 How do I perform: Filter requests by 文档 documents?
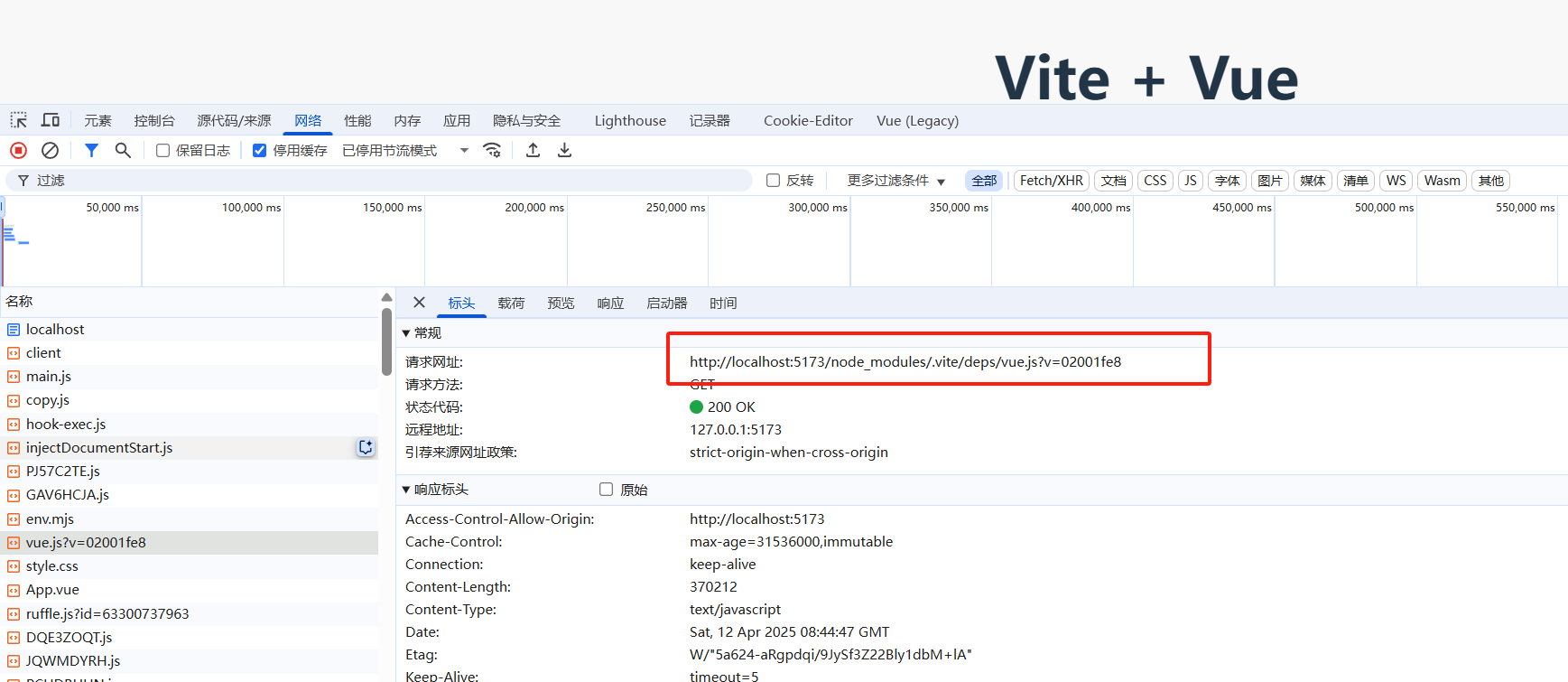pyautogui.click(x=1114, y=181)
